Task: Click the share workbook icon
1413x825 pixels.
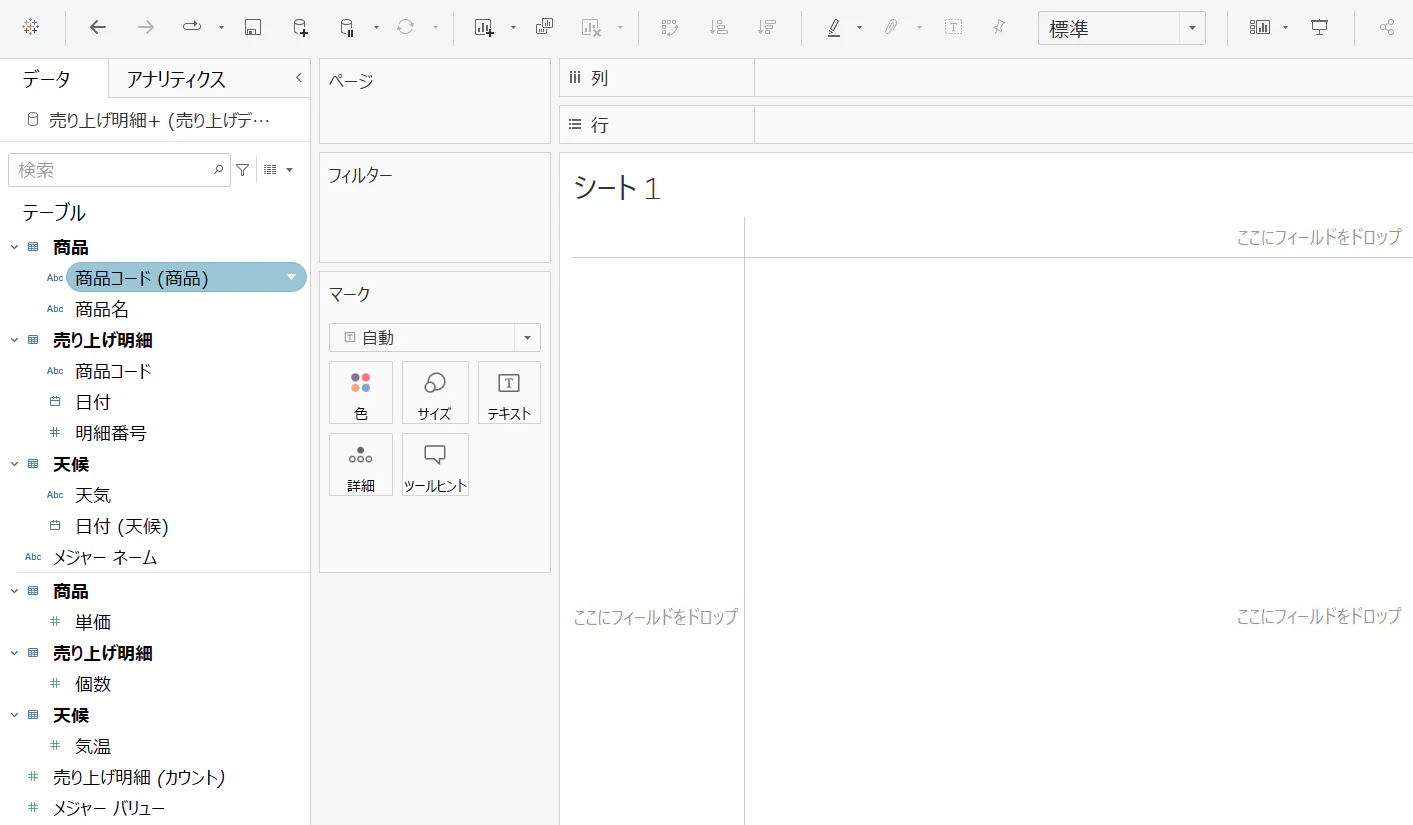Action: 1387,28
